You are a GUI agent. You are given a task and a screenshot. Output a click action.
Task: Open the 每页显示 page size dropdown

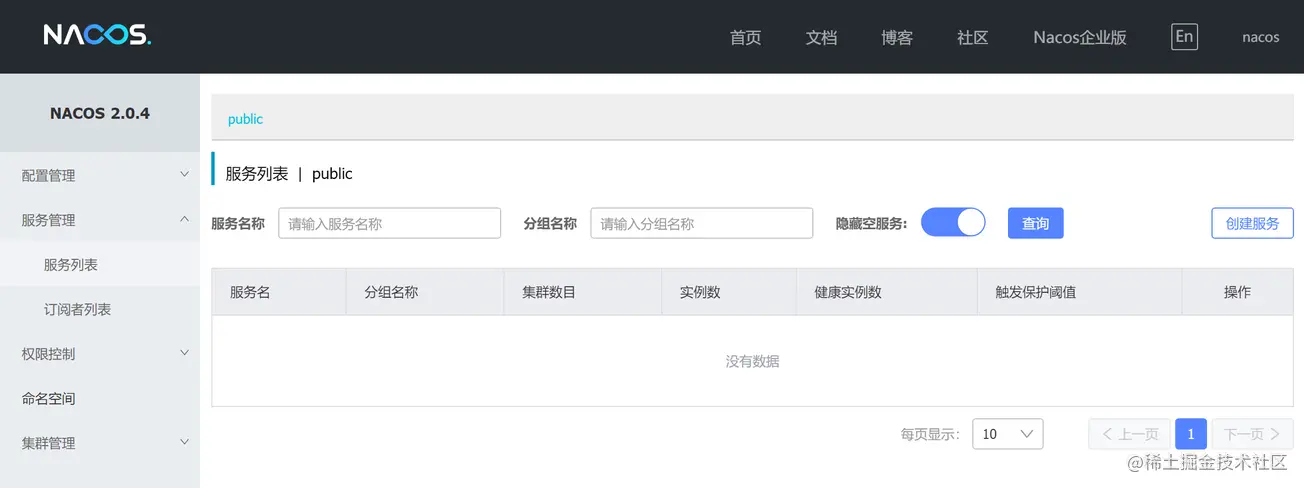click(x=1008, y=434)
